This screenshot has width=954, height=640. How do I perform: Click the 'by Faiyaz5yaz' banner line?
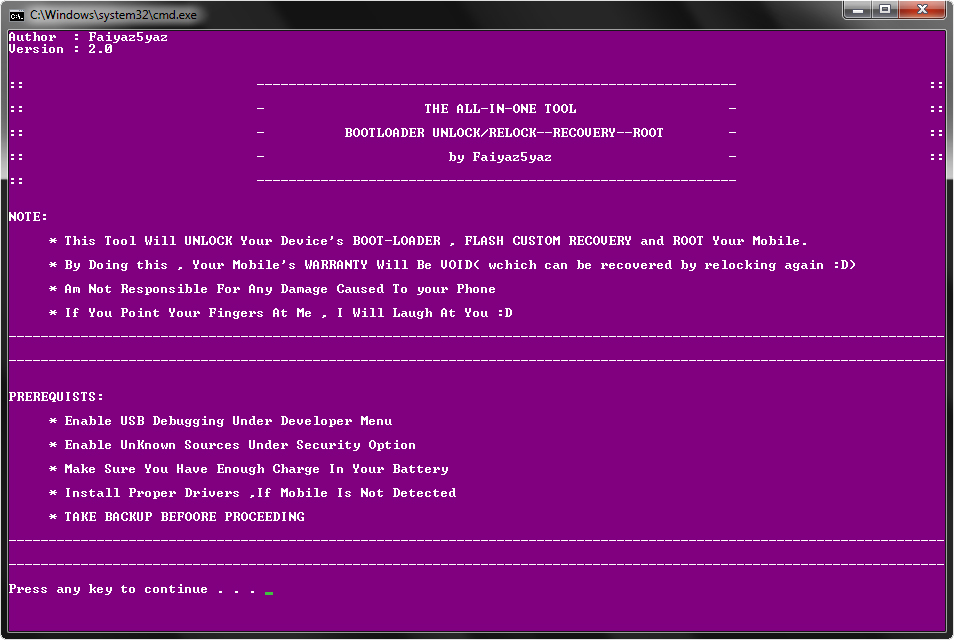[500, 157]
